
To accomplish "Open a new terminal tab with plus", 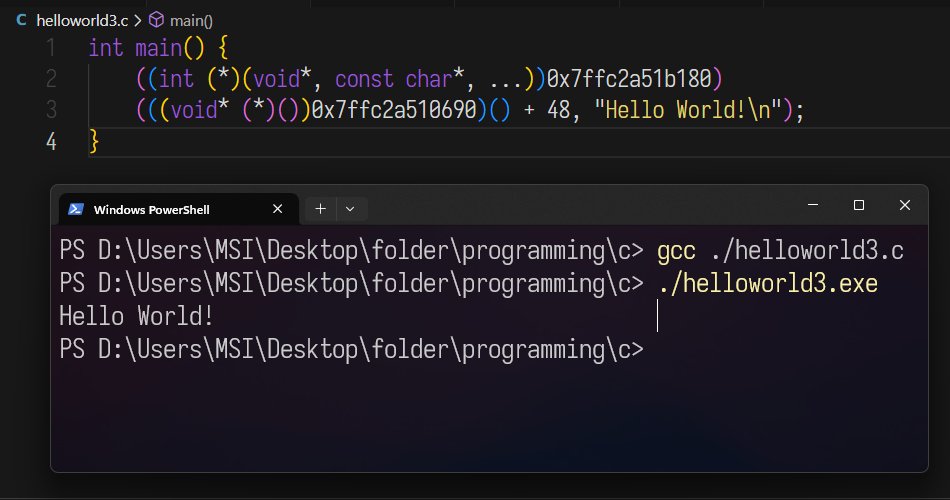I will (x=321, y=209).
